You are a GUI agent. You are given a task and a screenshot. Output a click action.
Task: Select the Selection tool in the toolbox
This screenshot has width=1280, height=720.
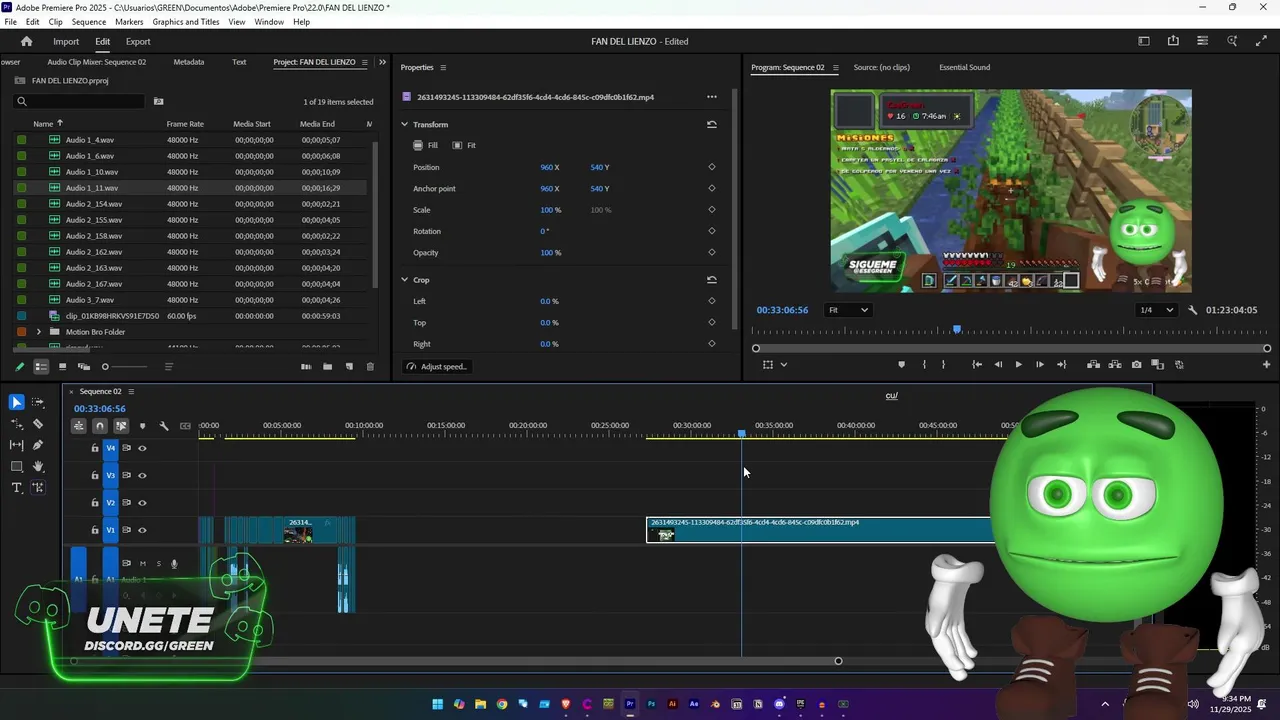17,402
